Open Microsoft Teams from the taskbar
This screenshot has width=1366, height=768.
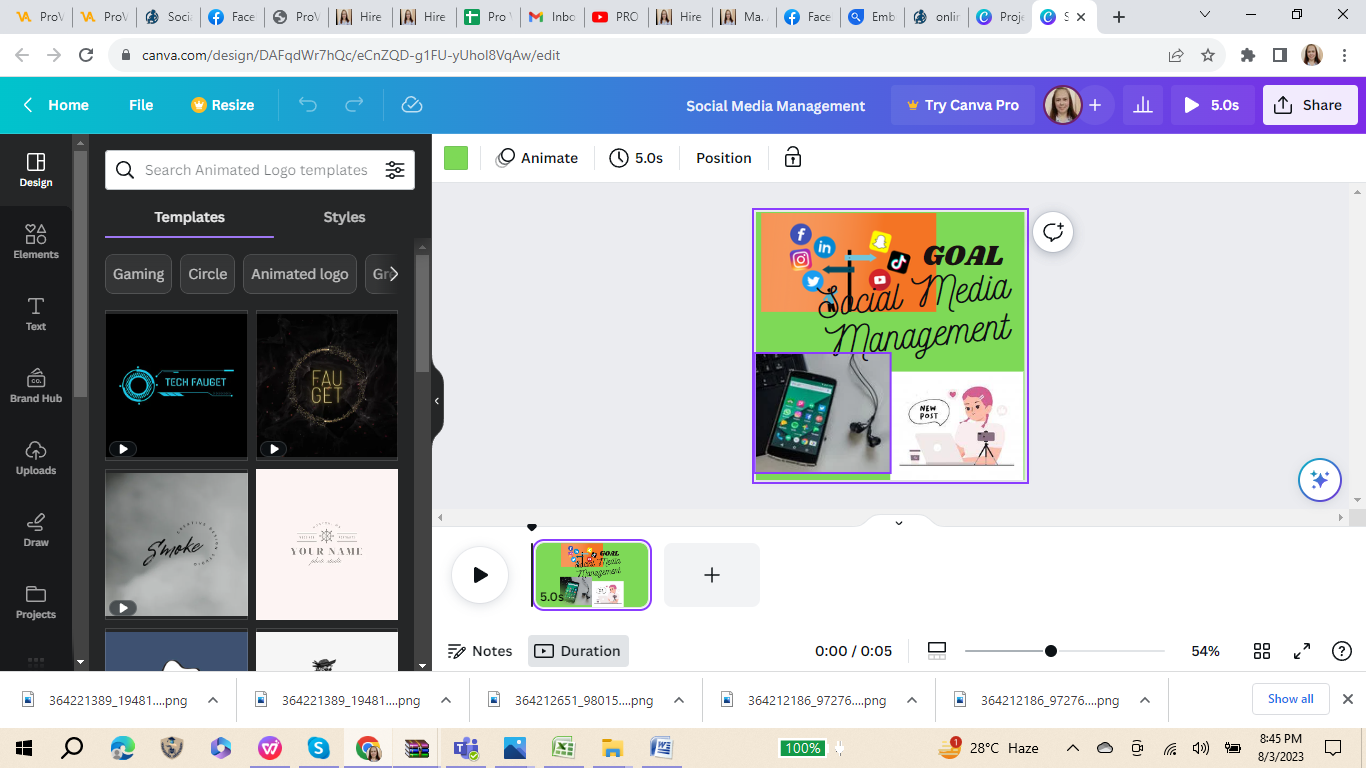(466, 748)
